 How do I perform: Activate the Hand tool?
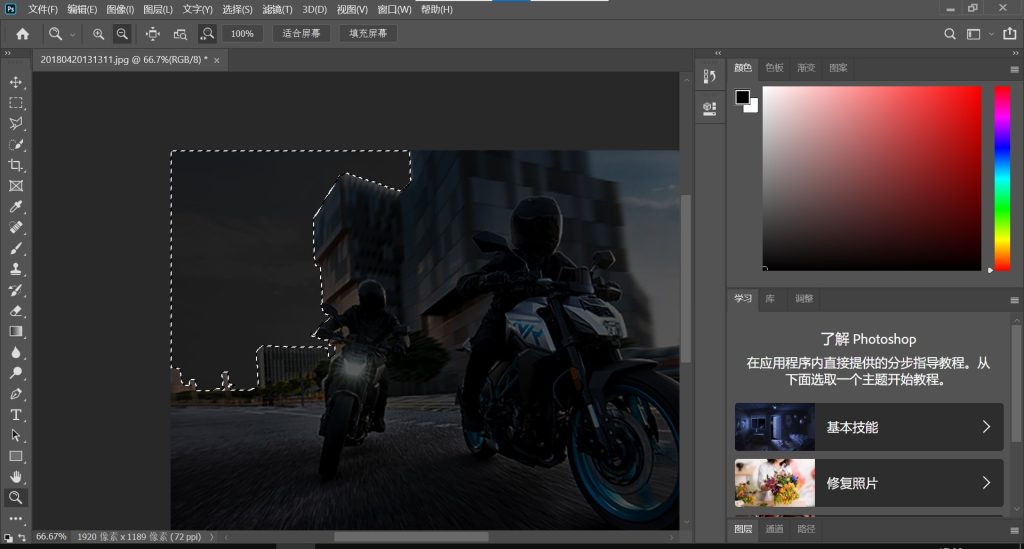(x=15, y=477)
